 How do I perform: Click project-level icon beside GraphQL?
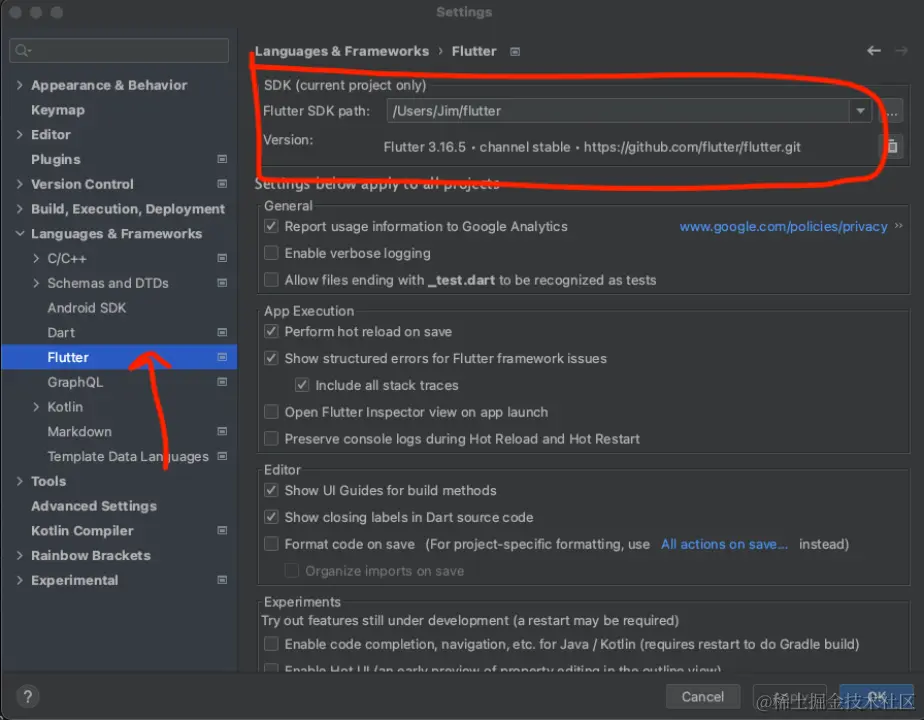(x=222, y=382)
